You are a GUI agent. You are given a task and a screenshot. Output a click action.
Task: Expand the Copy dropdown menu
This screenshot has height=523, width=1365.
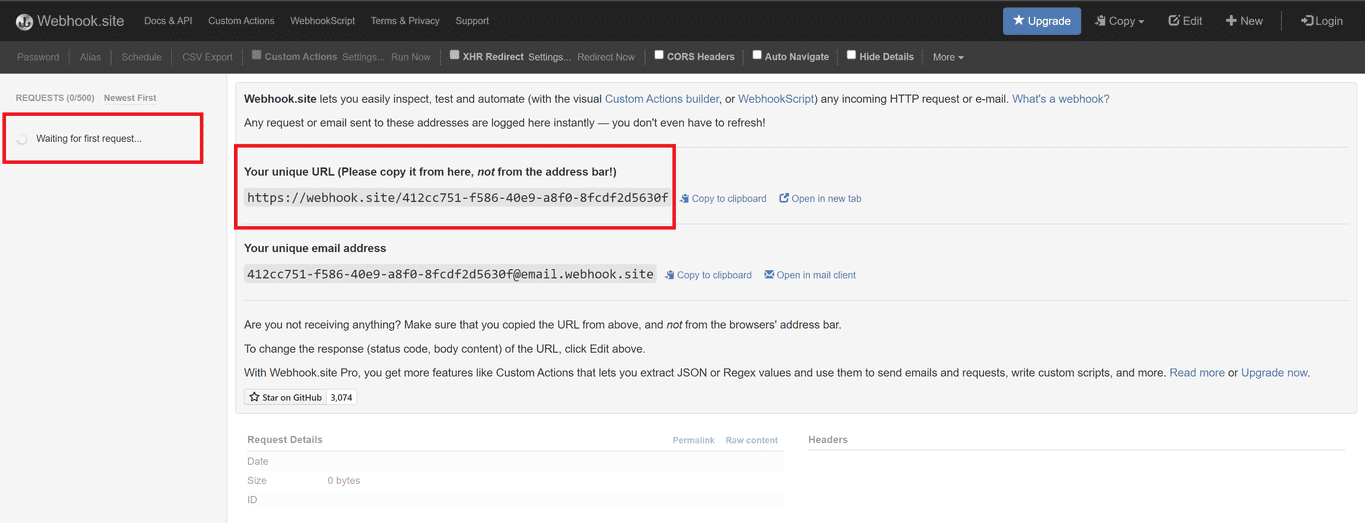point(1119,21)
